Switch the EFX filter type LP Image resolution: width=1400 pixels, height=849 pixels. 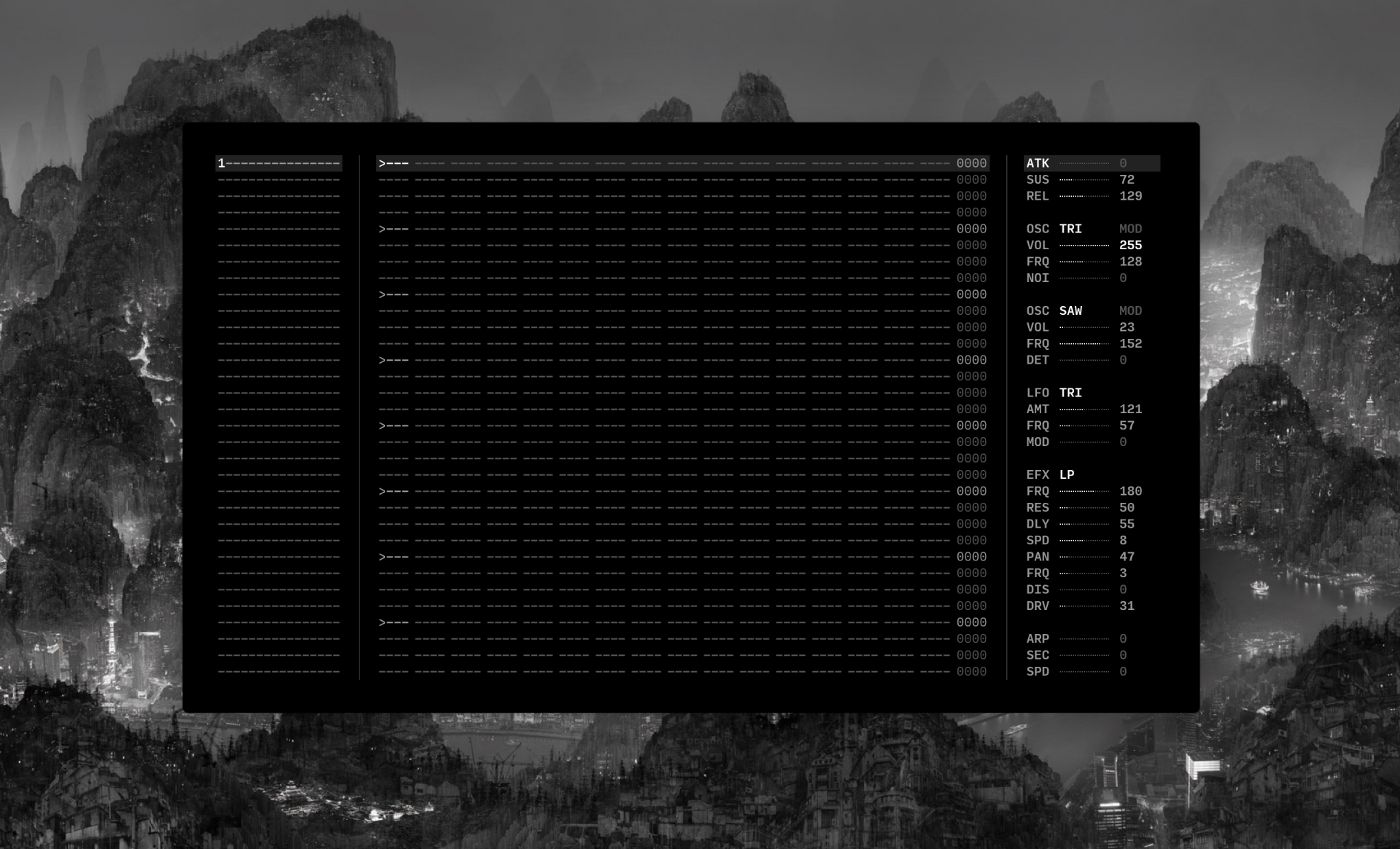pos(1067,475)
